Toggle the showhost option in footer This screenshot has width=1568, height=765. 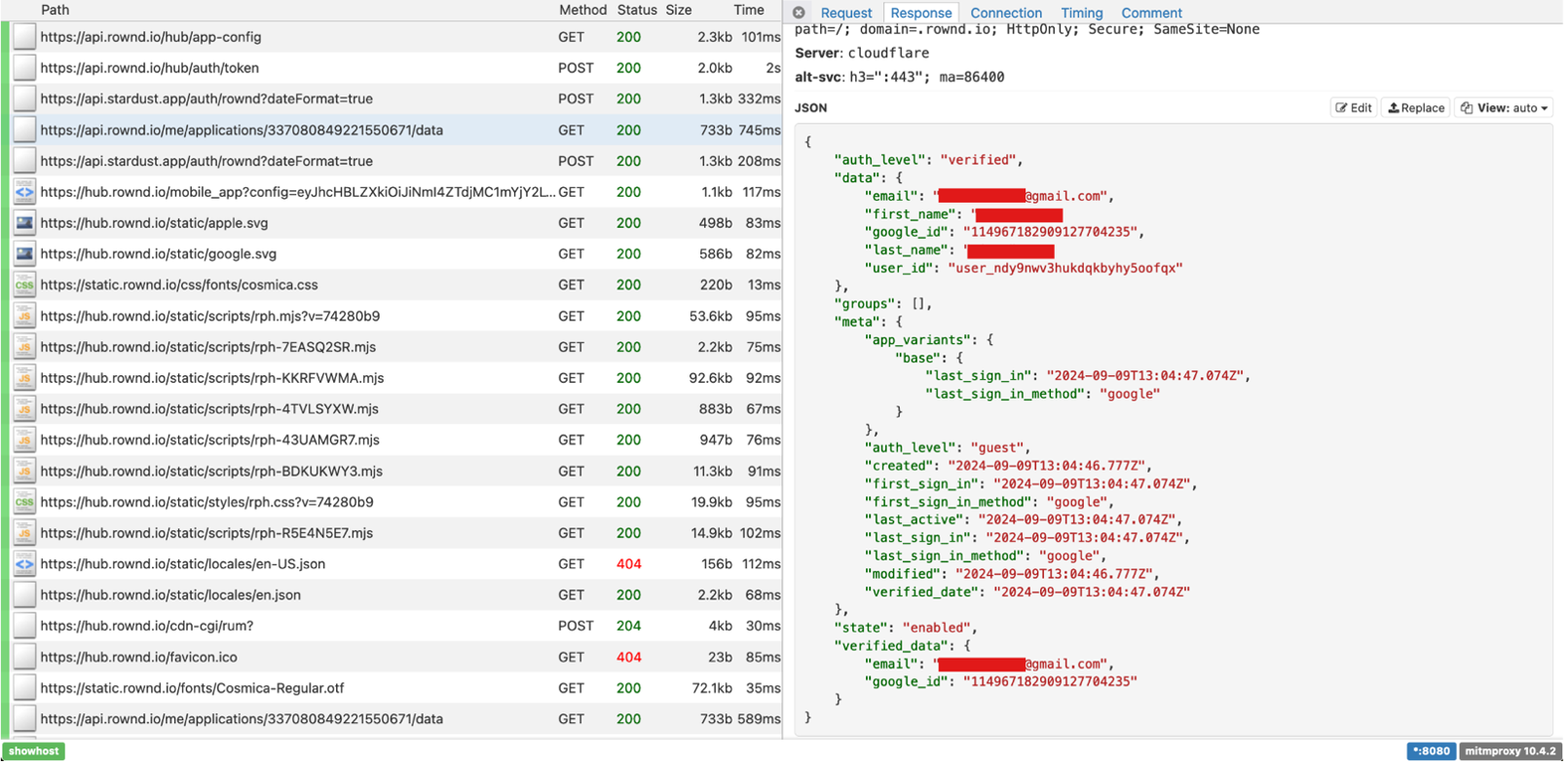34,751
